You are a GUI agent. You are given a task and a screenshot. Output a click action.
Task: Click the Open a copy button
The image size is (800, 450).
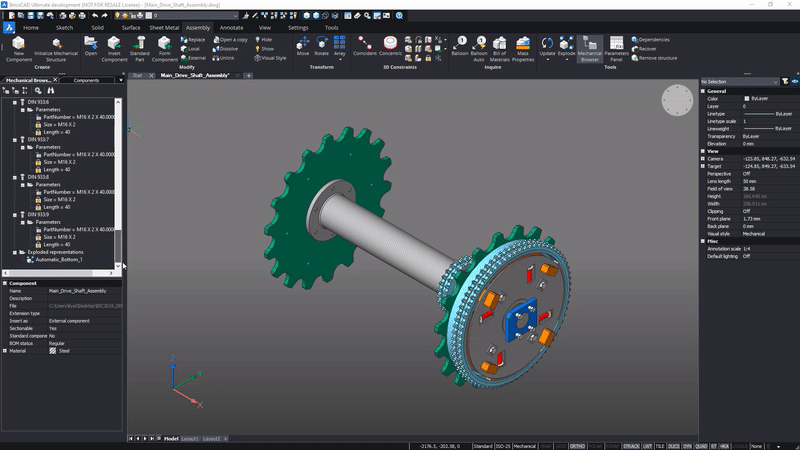230,39
